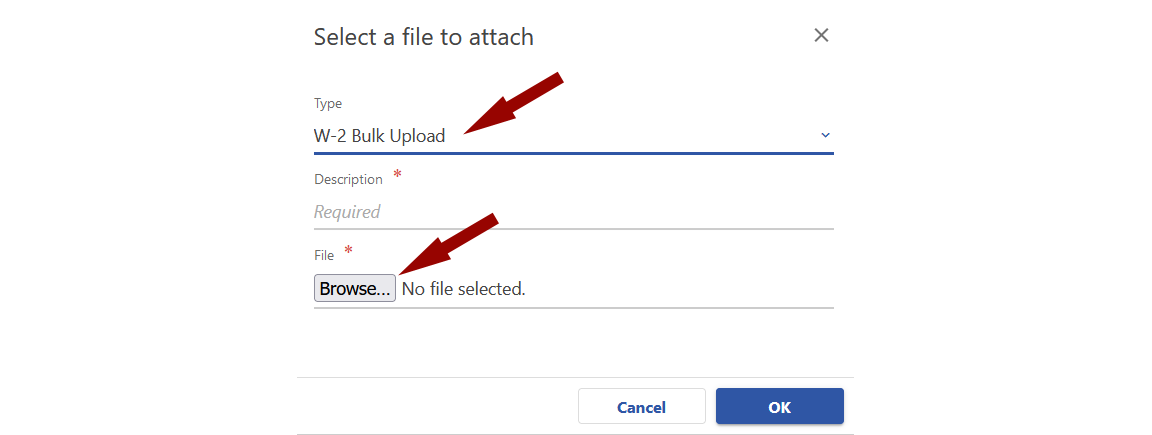Image resolution: width=1152 pixels, height=435 pixels.
Task: Confirm with the OK button
Action: (779, 407)
